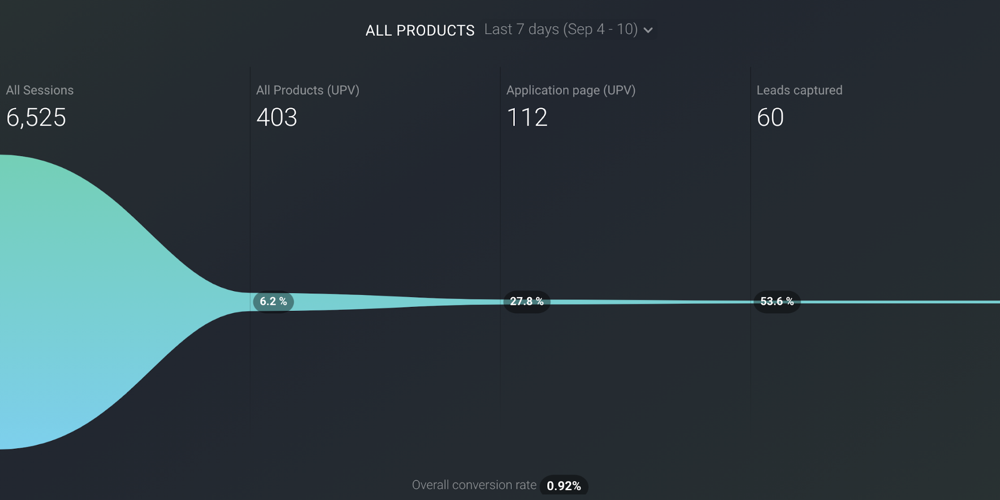The image size is (1000, 500).
Task: Click the 112 application page value
Action: coord(527,117)
